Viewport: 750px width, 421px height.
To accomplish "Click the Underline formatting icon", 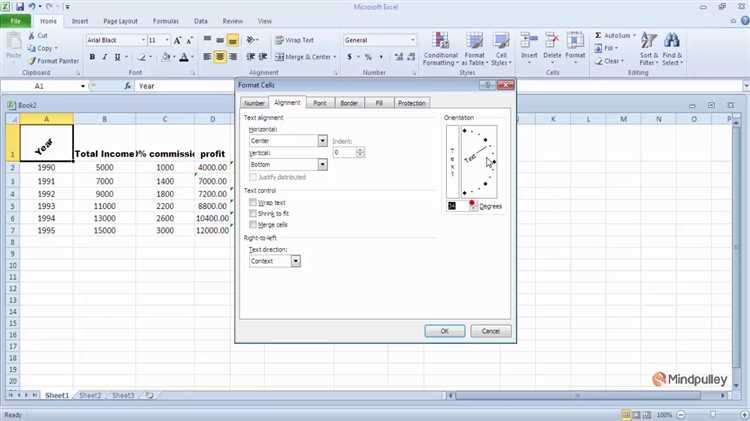I will pyautogui.click(x=117, y=57).
